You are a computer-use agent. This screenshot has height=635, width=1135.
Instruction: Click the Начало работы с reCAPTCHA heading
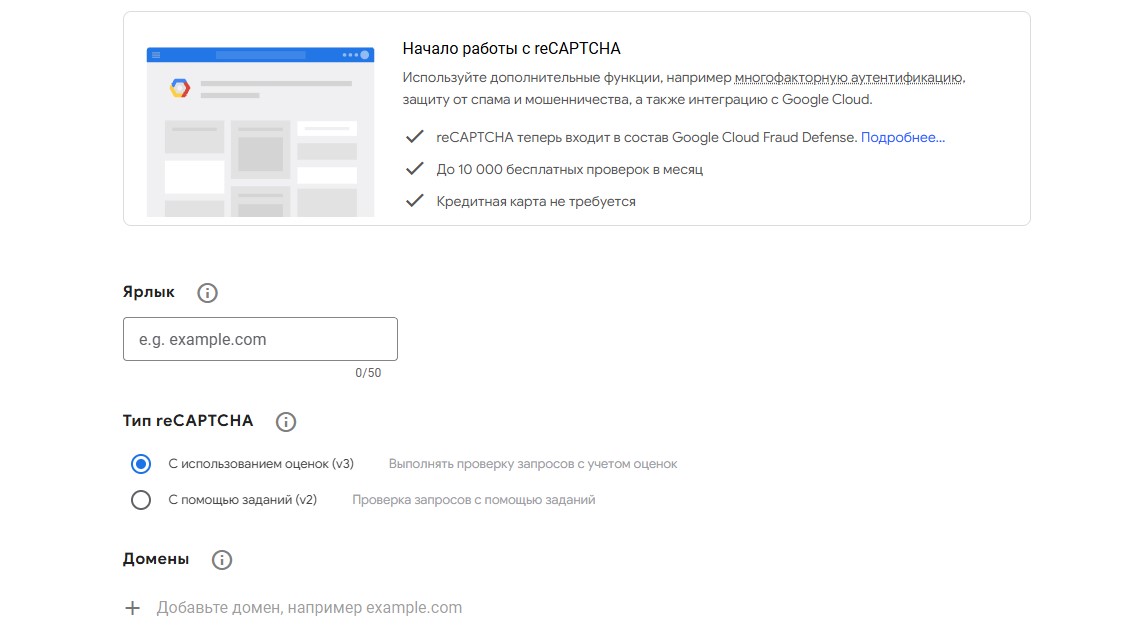pyautogui.click(x=512, y=49)
